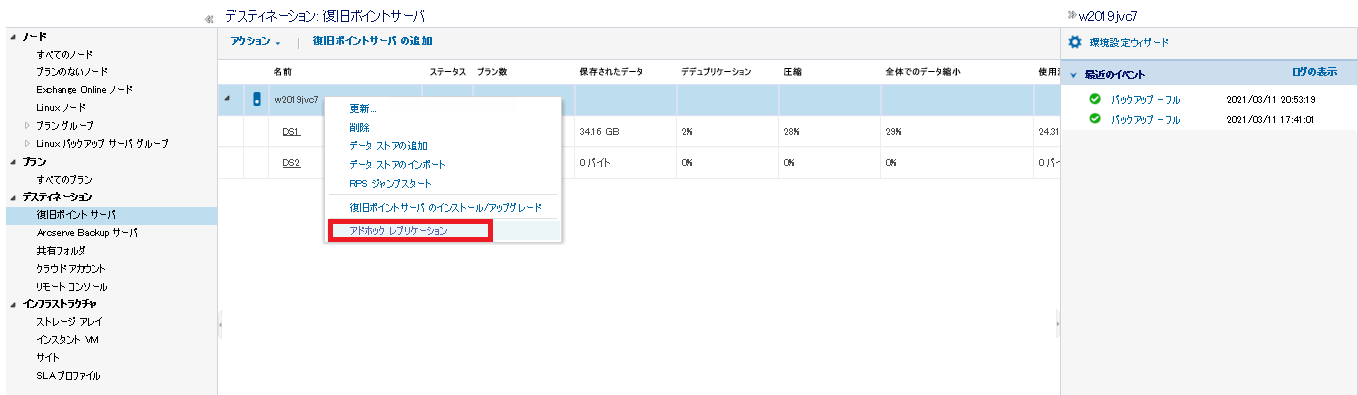The width and height of the screenshot is (1358, 395).
Task: Click the first green backup success icon
Action: (1095, 99)
